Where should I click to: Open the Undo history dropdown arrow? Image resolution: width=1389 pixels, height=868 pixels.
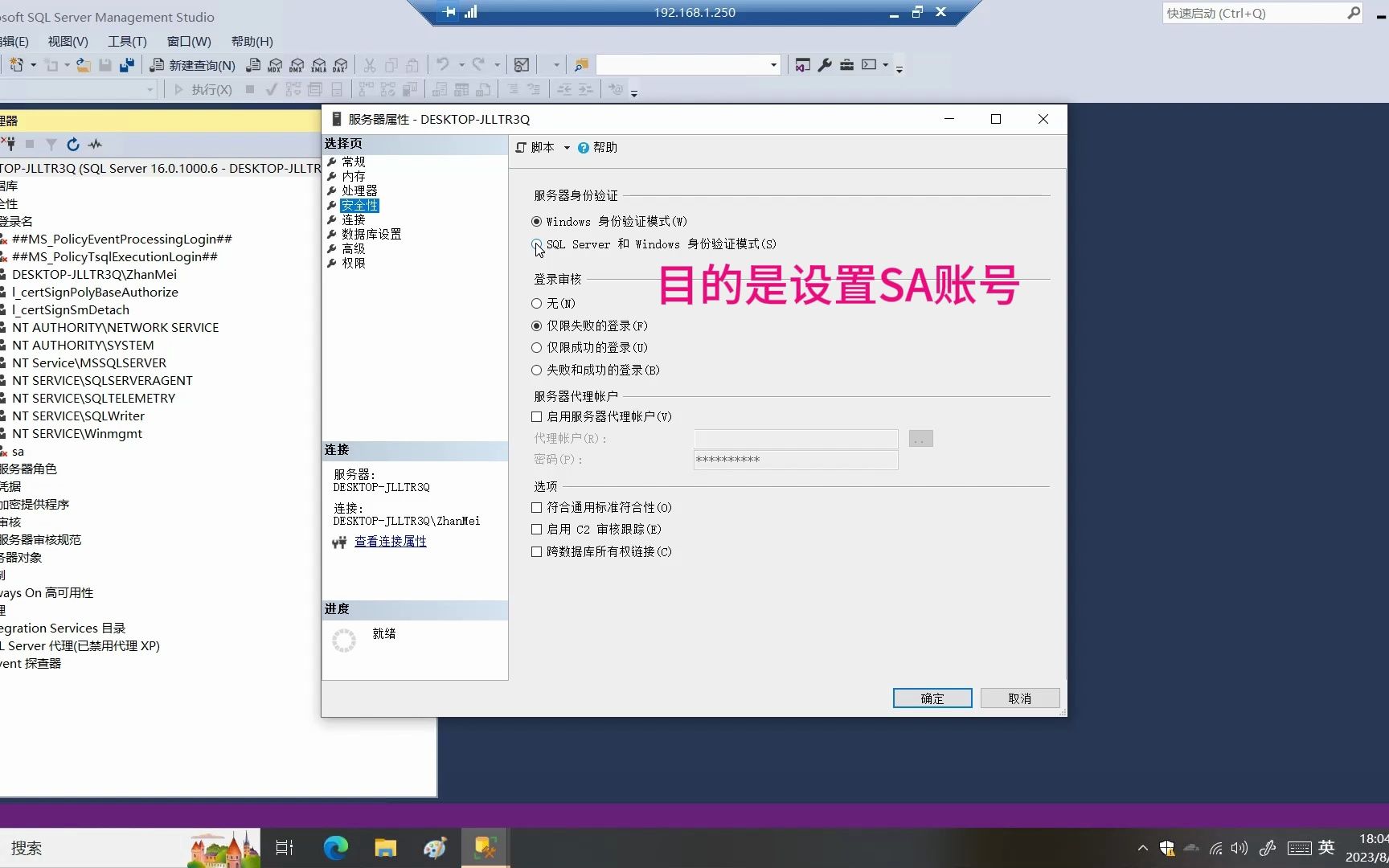461,65
